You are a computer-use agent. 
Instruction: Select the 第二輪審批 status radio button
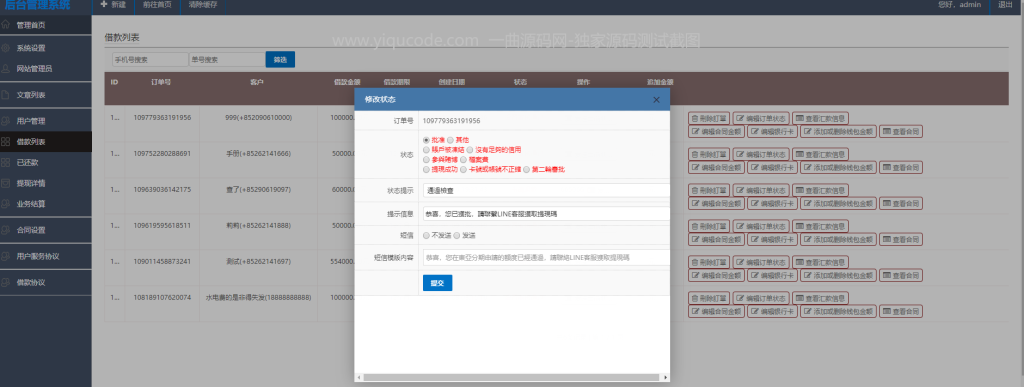(526, 169)
